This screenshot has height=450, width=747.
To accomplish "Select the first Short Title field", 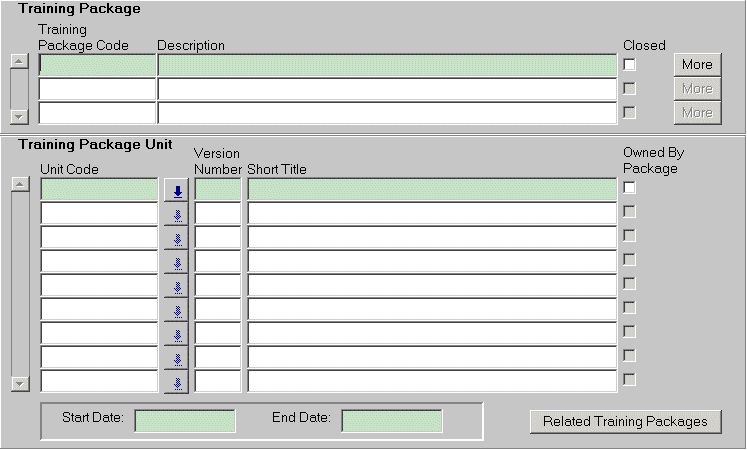I will point(432,189).
